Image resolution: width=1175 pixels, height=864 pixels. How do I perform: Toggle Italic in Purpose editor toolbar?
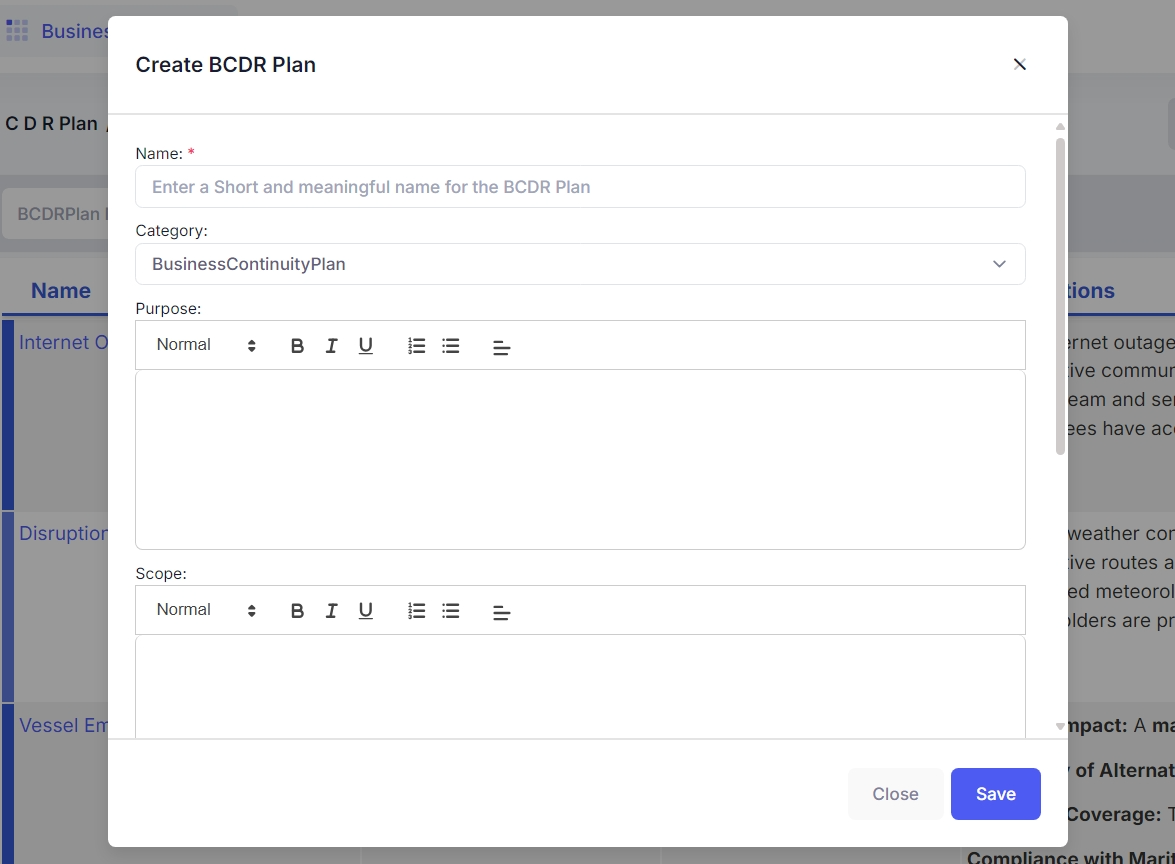point(331,346)
